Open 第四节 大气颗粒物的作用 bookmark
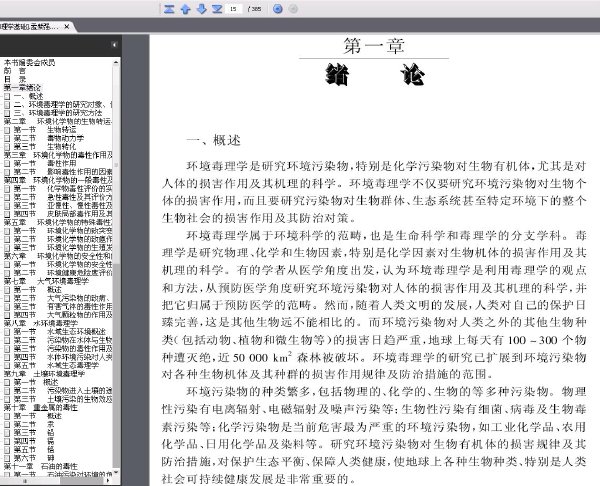This screenshot has height=486, width=600. (63, 315)
